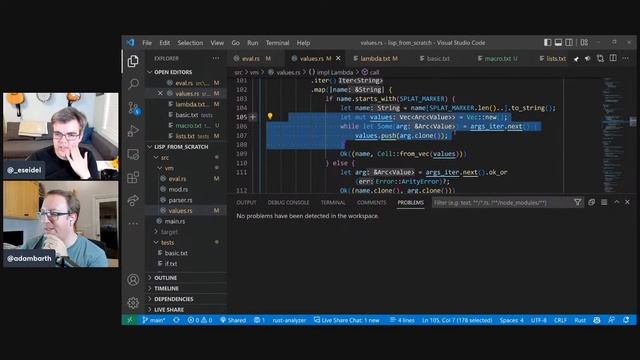This screenshot has height=360, width=640.
Task: Open Explorer More Actions ellipsis
Action: [216, 58]
